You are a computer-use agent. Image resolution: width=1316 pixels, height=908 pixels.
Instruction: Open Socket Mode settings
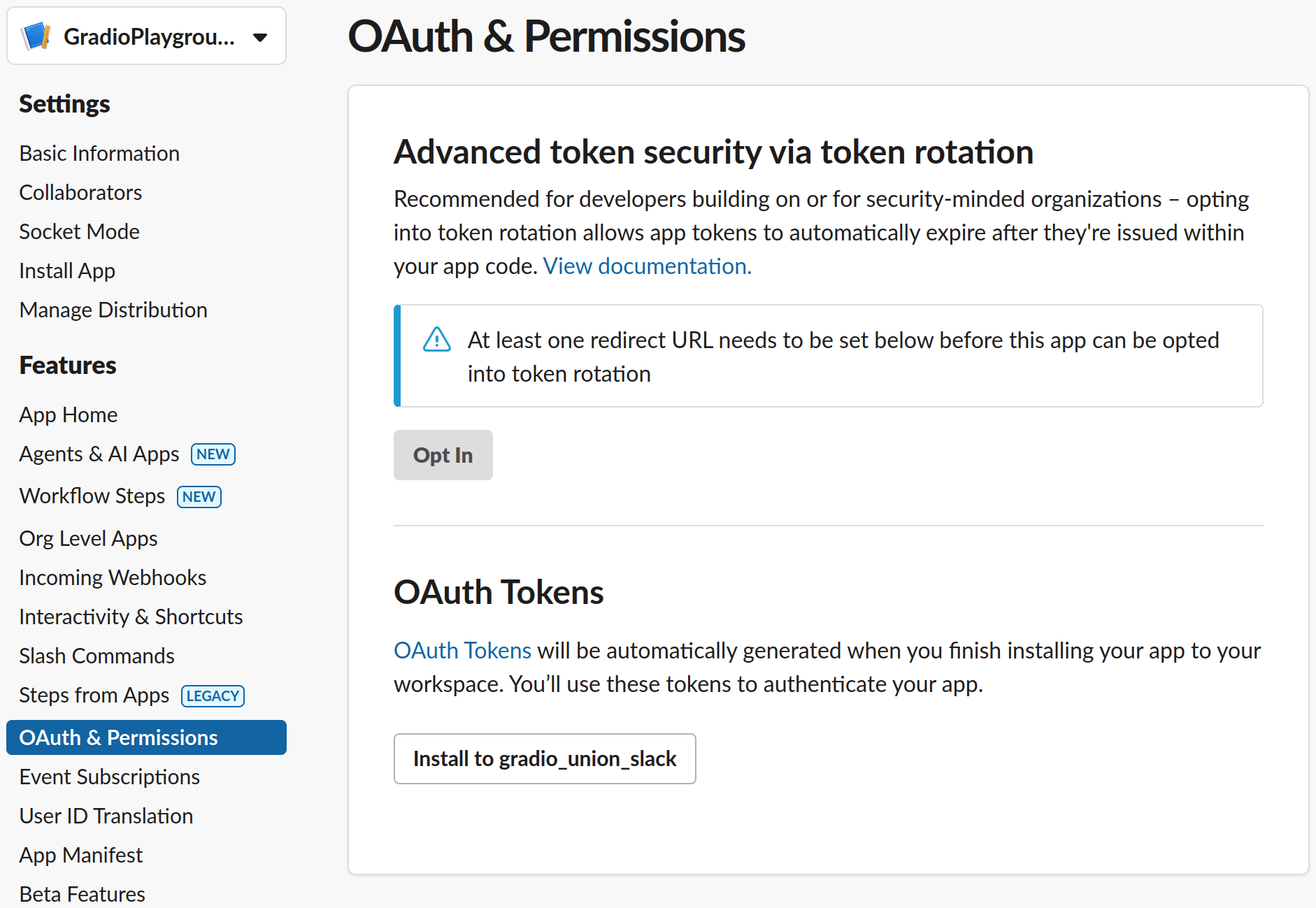79,231
